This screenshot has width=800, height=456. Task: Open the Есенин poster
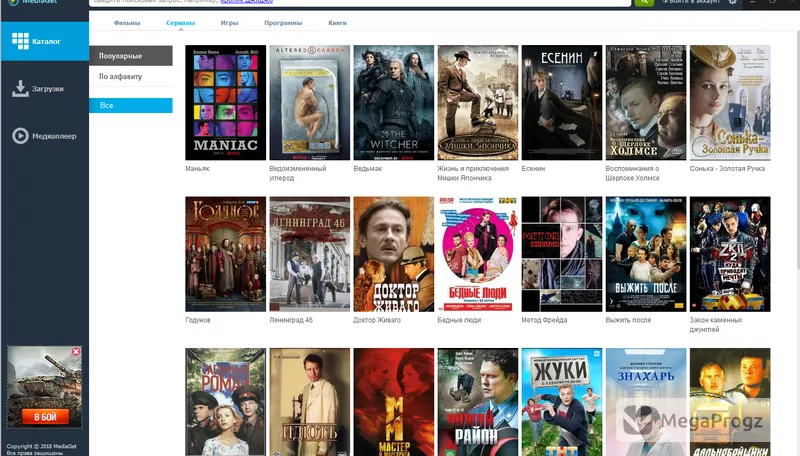coord(562,103)
